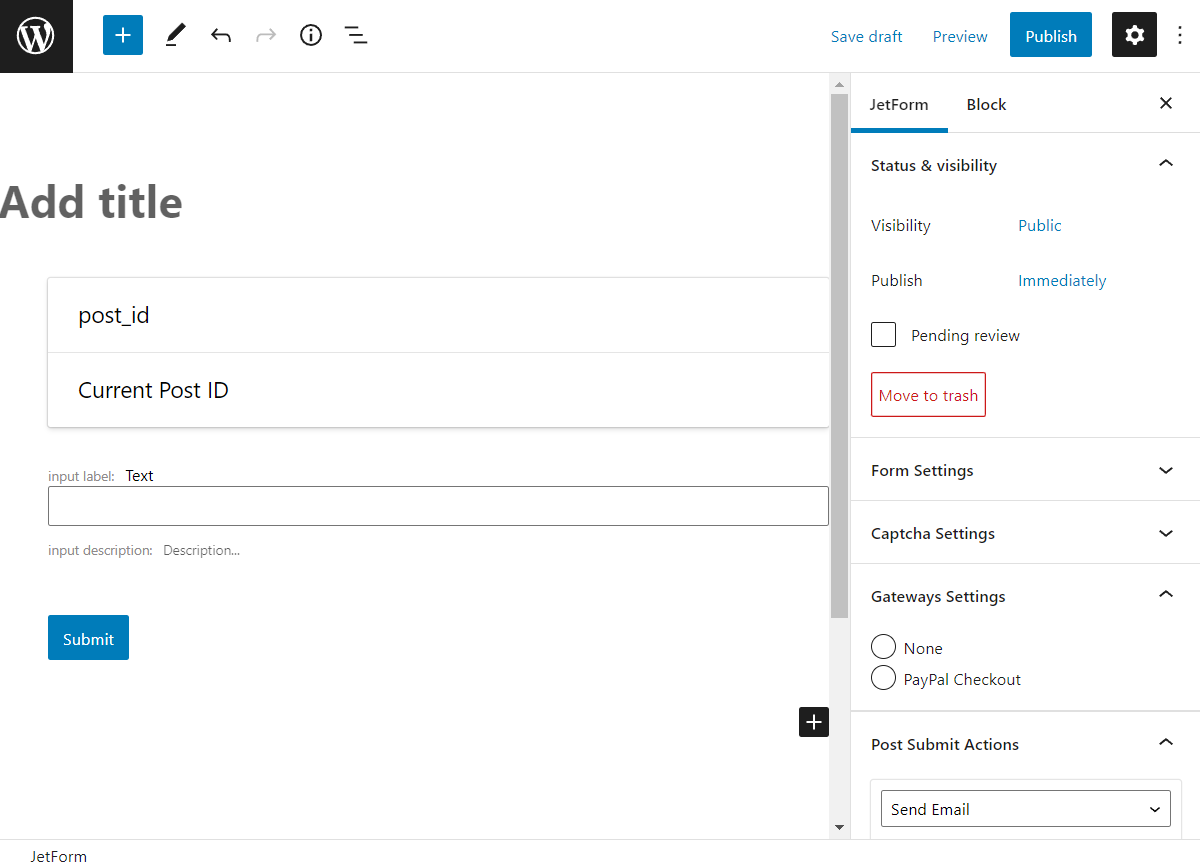Image resolution: width=1200 pixels, height=866 pixels.
Task: Open the Send Email action dropdown
Action: [1025, 808]
